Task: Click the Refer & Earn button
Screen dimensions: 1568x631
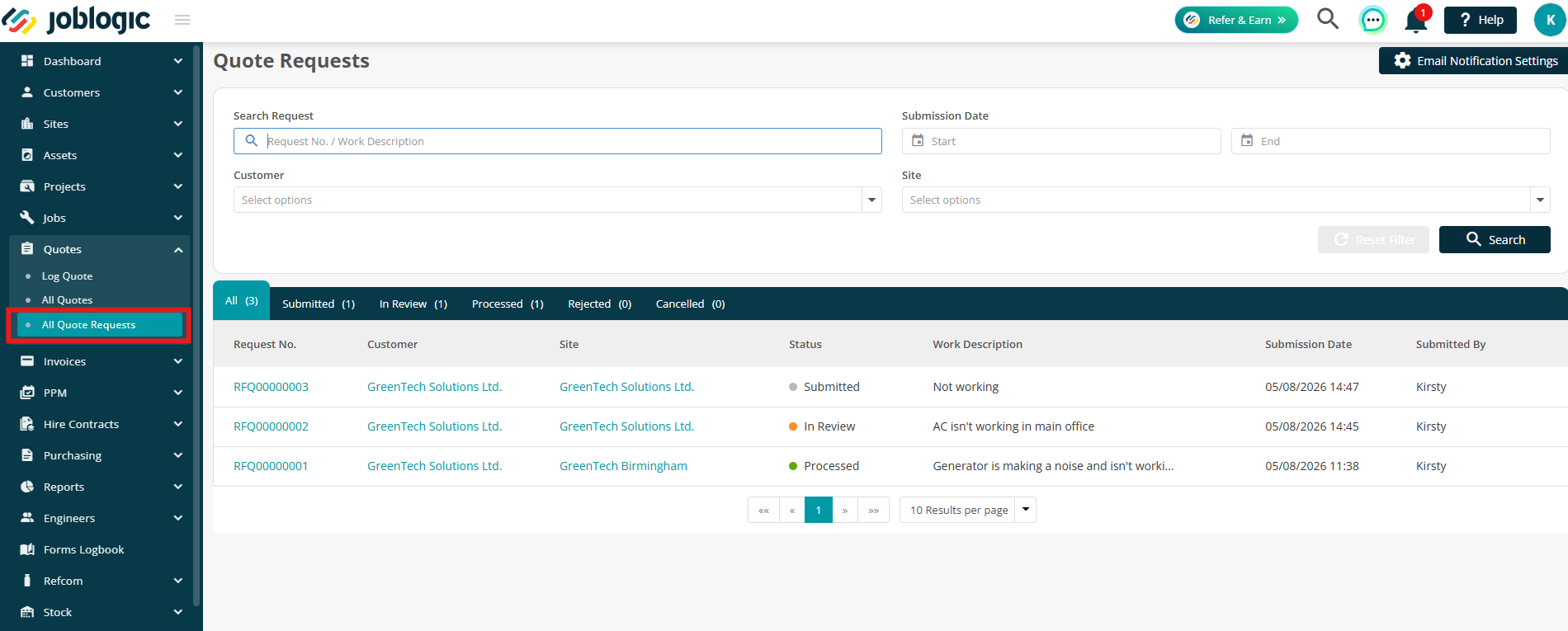Action: point(1236,20)
